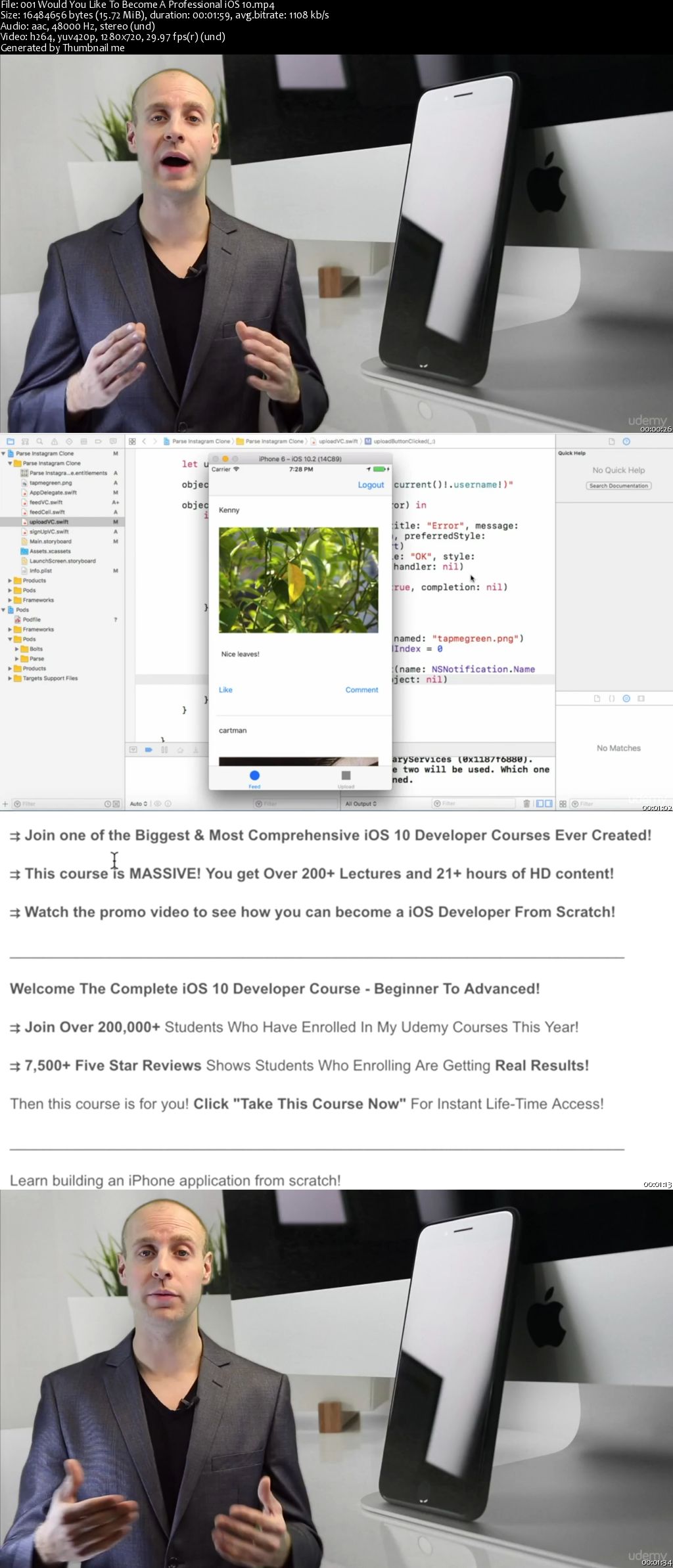Viewport: 673px width, 1568px height.
Task: Open the debug navigator icon
Action: (x=83, y=441)
